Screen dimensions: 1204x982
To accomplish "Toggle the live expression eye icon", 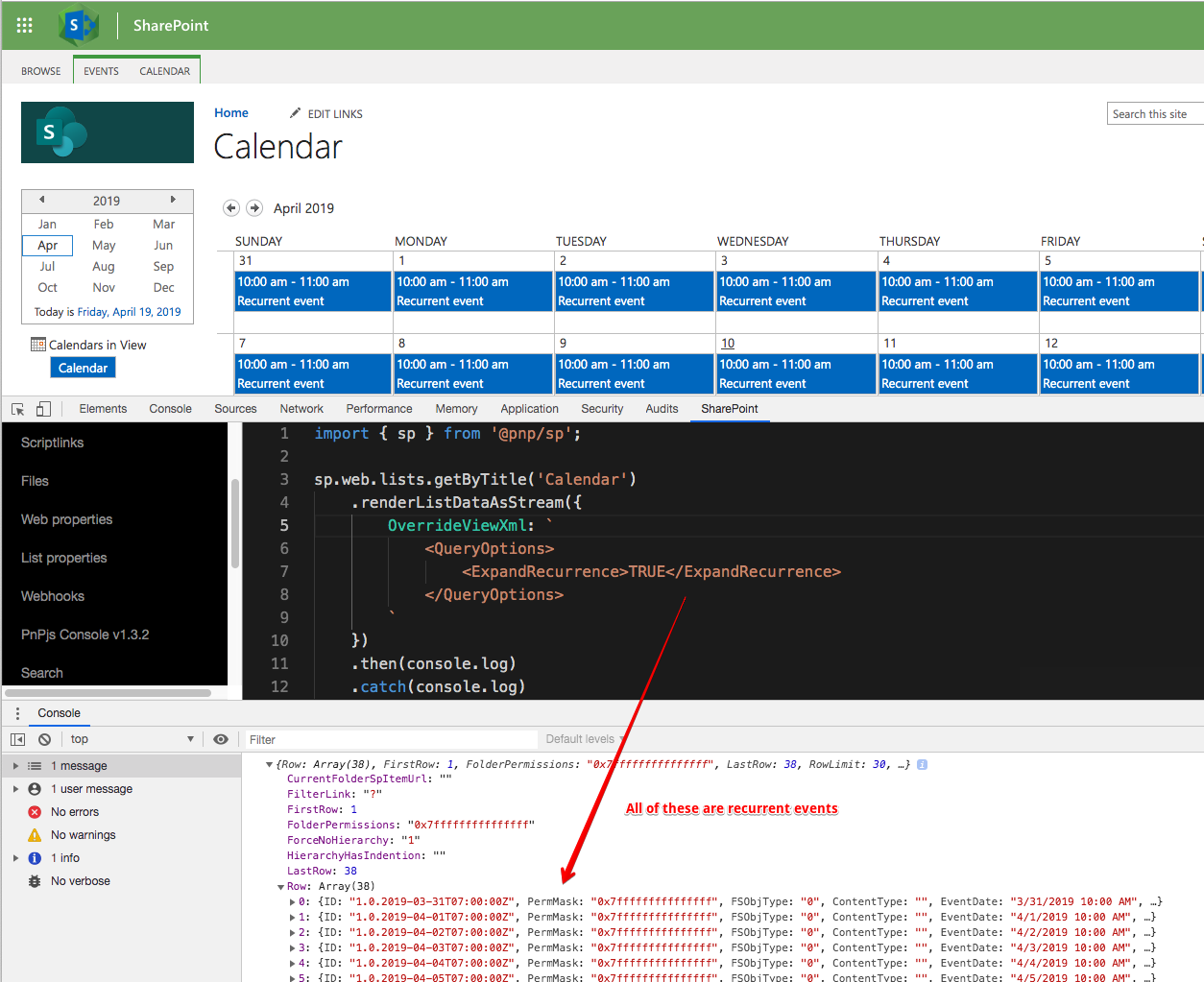I will click(221, 739).
